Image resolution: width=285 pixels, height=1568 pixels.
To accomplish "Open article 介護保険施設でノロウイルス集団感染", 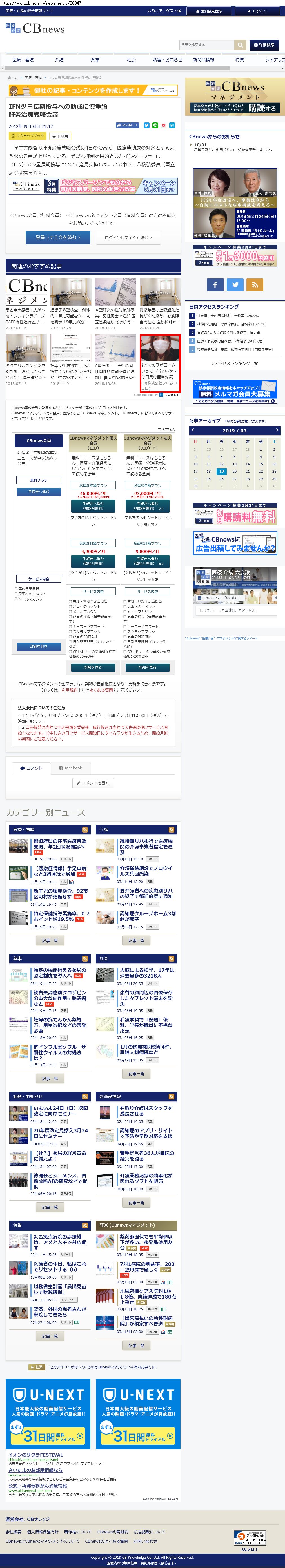I will (x=147, y=871).
